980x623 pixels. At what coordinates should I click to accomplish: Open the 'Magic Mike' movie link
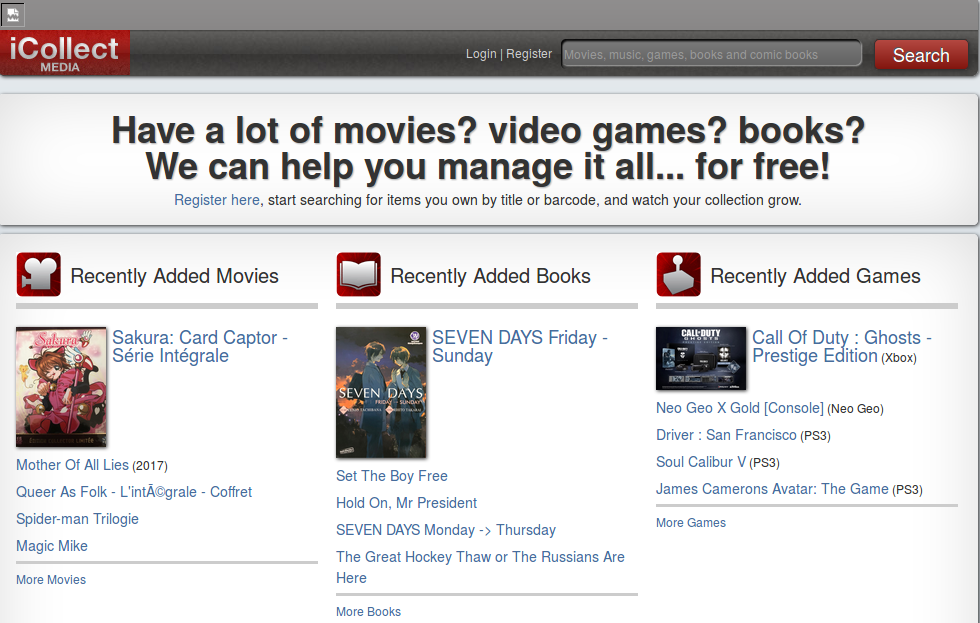(52, 546)
